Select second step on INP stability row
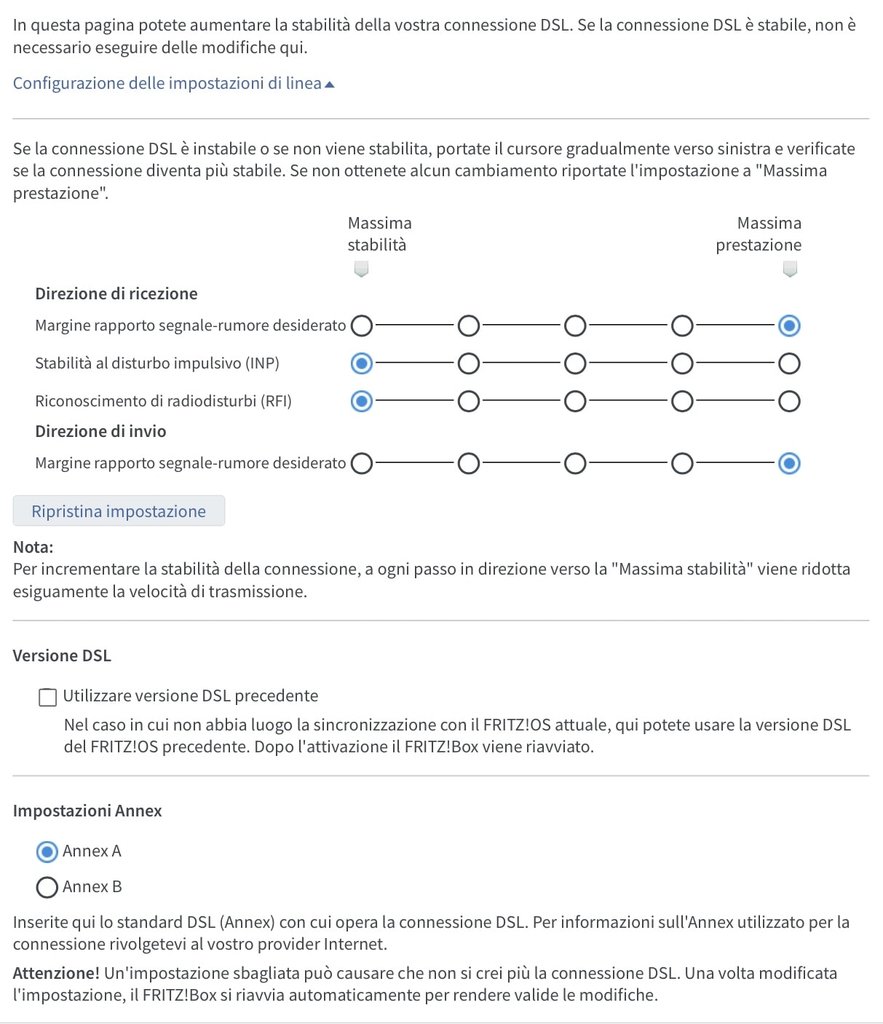 pyautogui.click(x=469, y=362)
